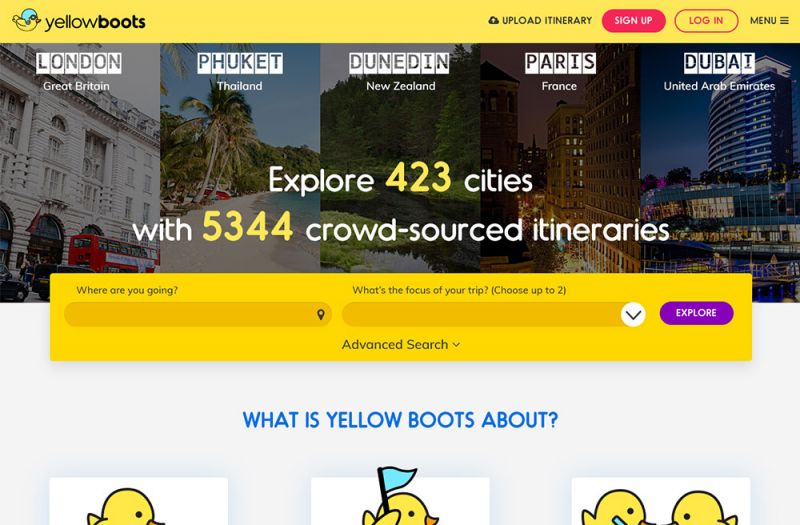Expand Advanced Search options
This screenshot has height=525, width=800.
(x=401, y=344)
